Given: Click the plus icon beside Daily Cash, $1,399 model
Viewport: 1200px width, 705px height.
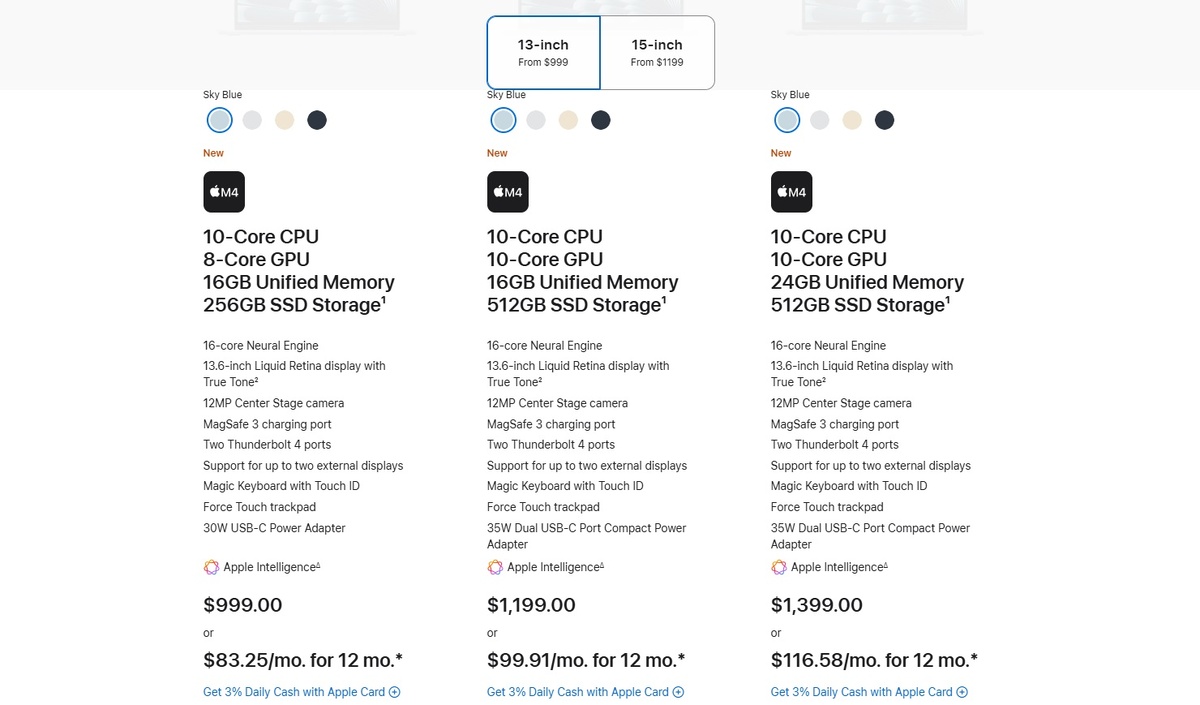Looking at the screenshot, I should point(962,692).
